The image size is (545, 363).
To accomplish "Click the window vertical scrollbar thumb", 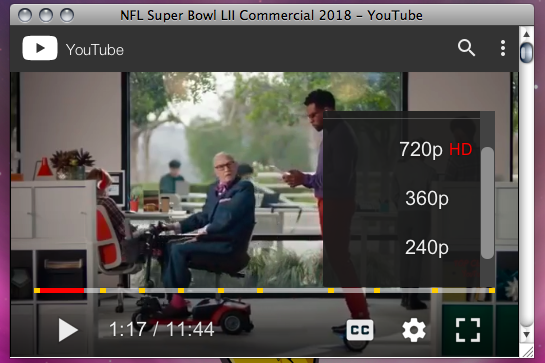I will 526,53.
